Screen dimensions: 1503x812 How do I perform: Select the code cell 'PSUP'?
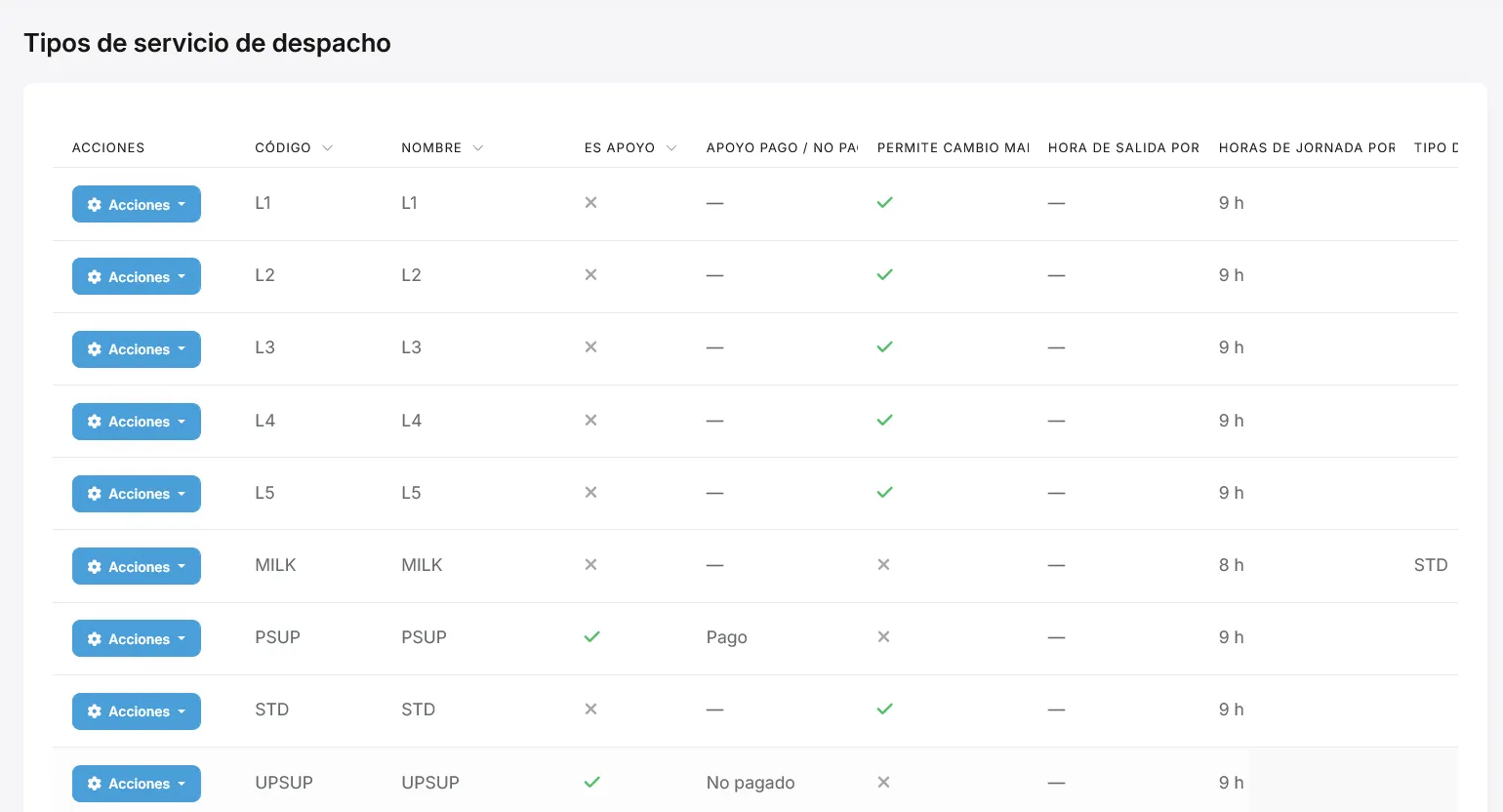tap(278, 637)
